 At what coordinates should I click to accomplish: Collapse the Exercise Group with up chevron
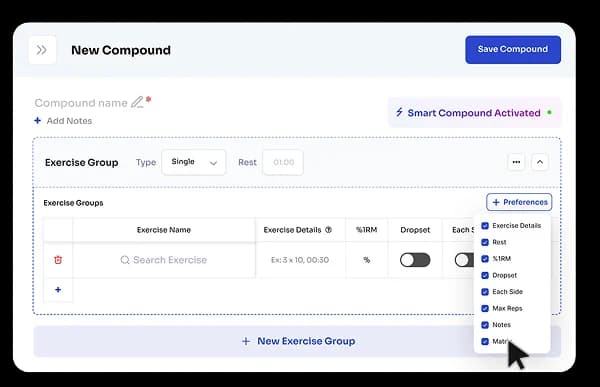tap(540, 162)
